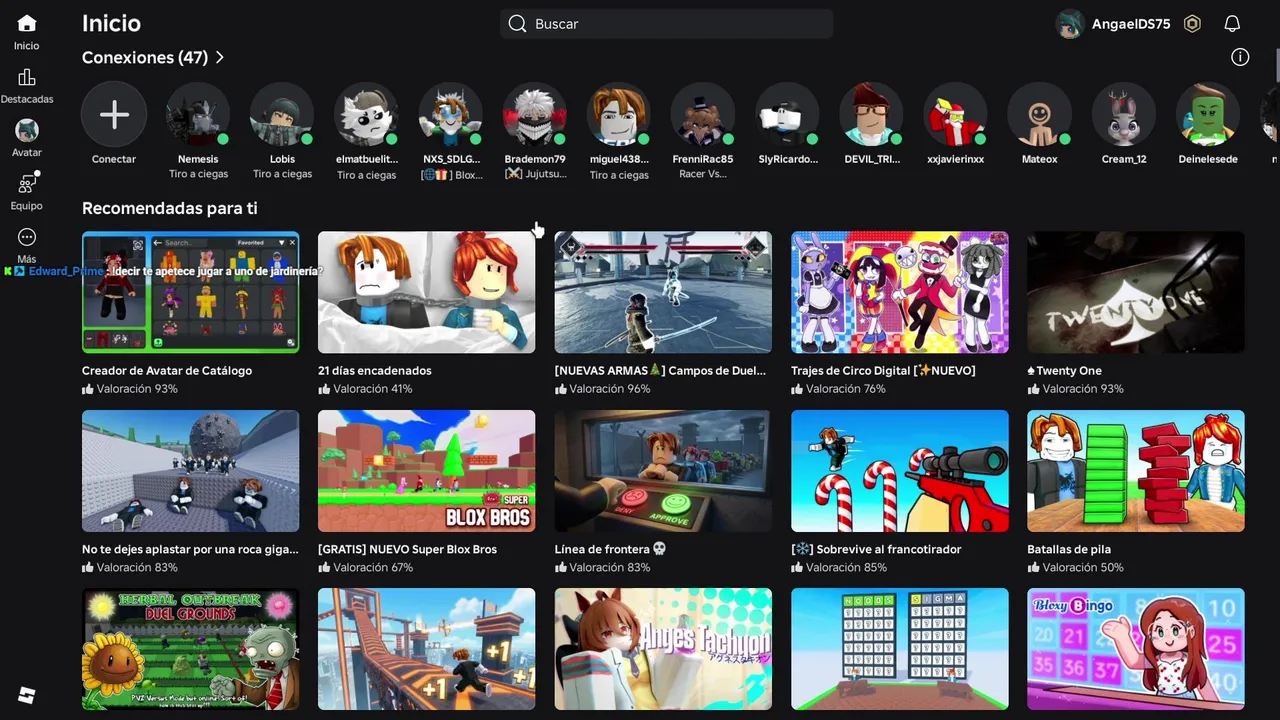Open the giant rock crush game thumbnail

coord(190,471)
